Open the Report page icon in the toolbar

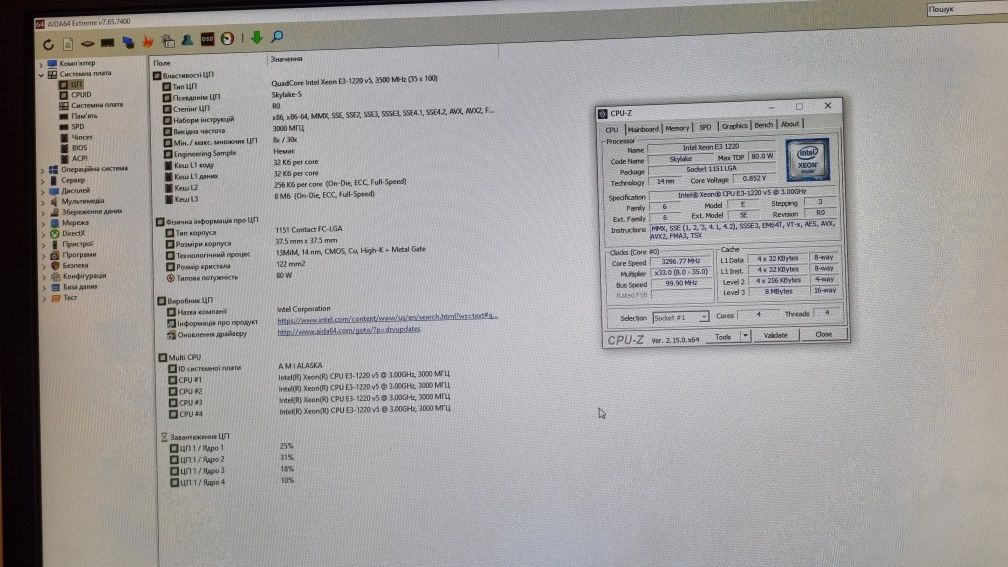tap(68, 44)
